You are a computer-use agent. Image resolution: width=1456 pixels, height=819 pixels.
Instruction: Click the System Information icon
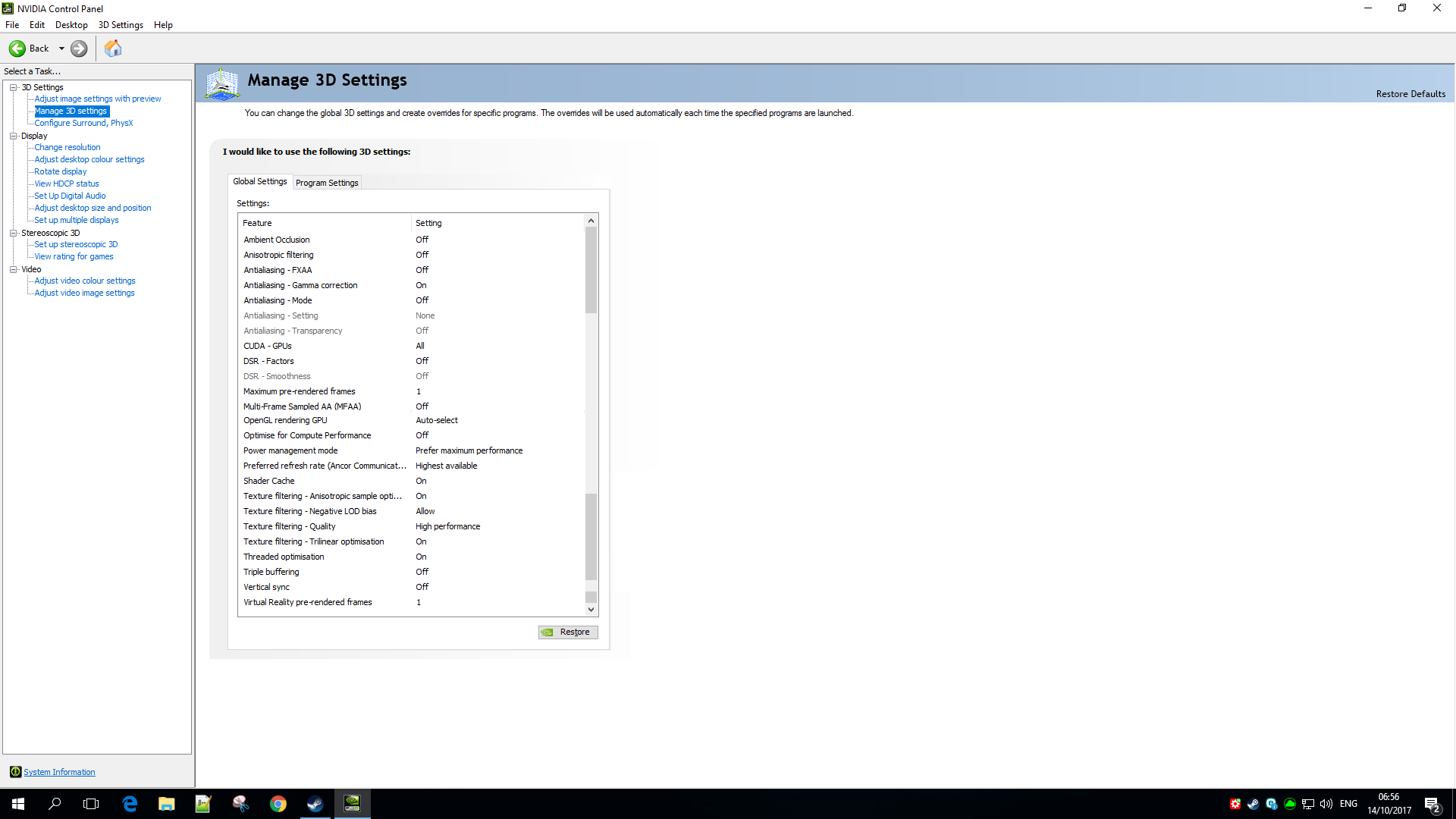(x=15, y=772)
